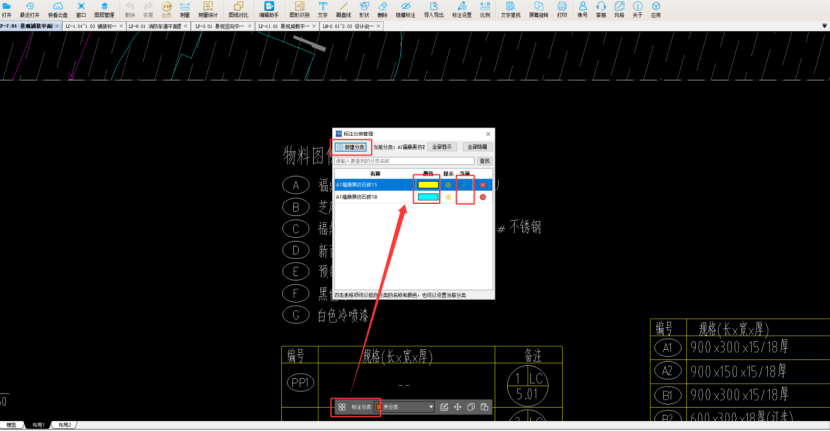Switch to 模型 model layout tab
The height and width of the screenshot is (431, 830).
tap(12, 425)
